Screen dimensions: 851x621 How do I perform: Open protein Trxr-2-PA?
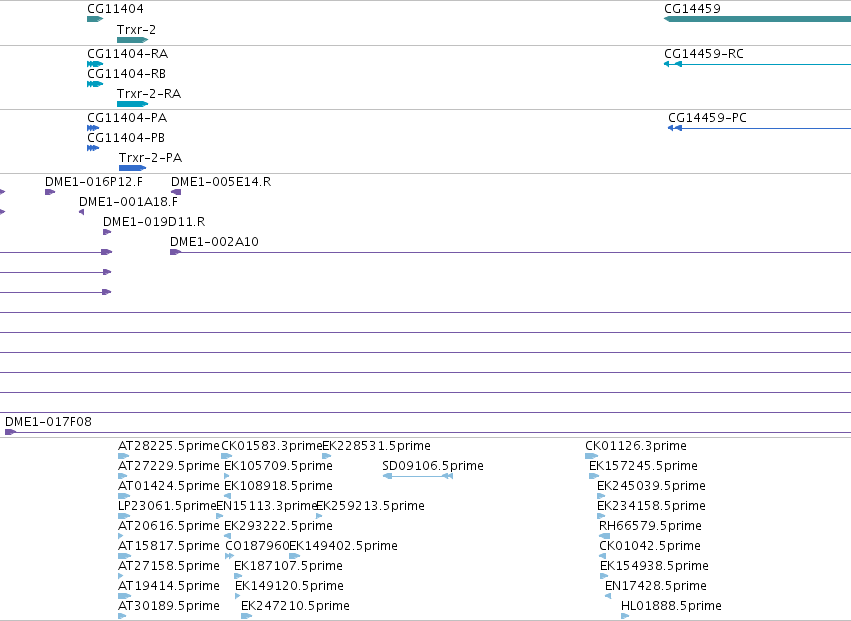[150, 158]
